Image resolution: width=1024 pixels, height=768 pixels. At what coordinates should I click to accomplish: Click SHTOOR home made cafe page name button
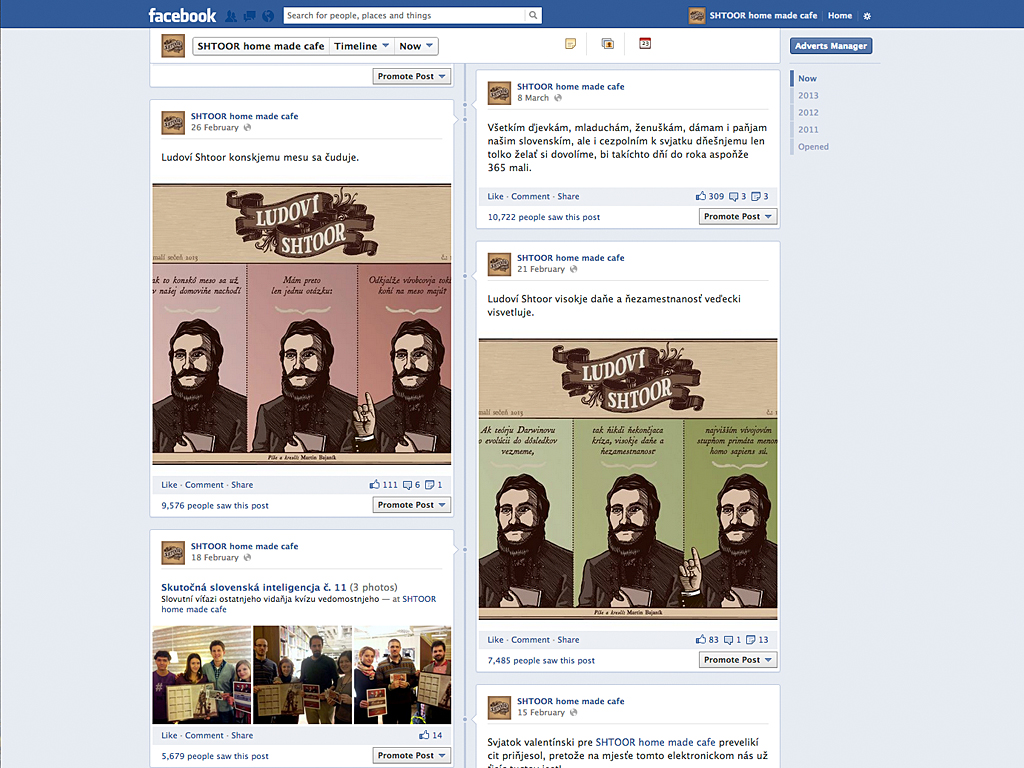pos(261,46)
